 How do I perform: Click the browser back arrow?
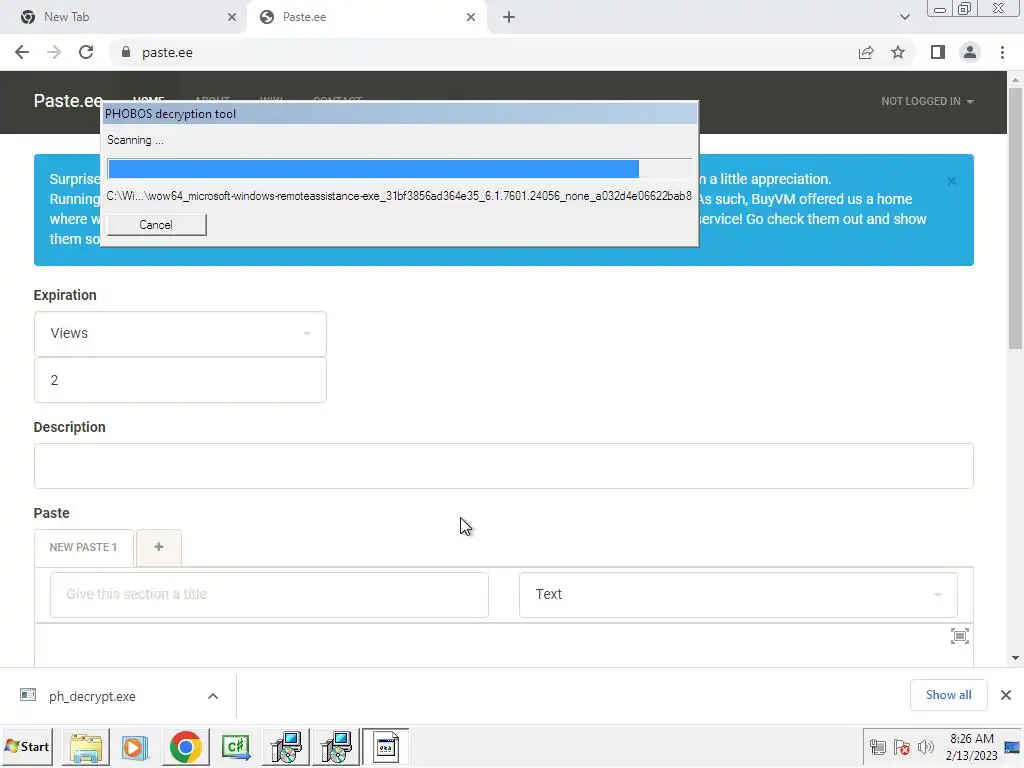point(22,52)
